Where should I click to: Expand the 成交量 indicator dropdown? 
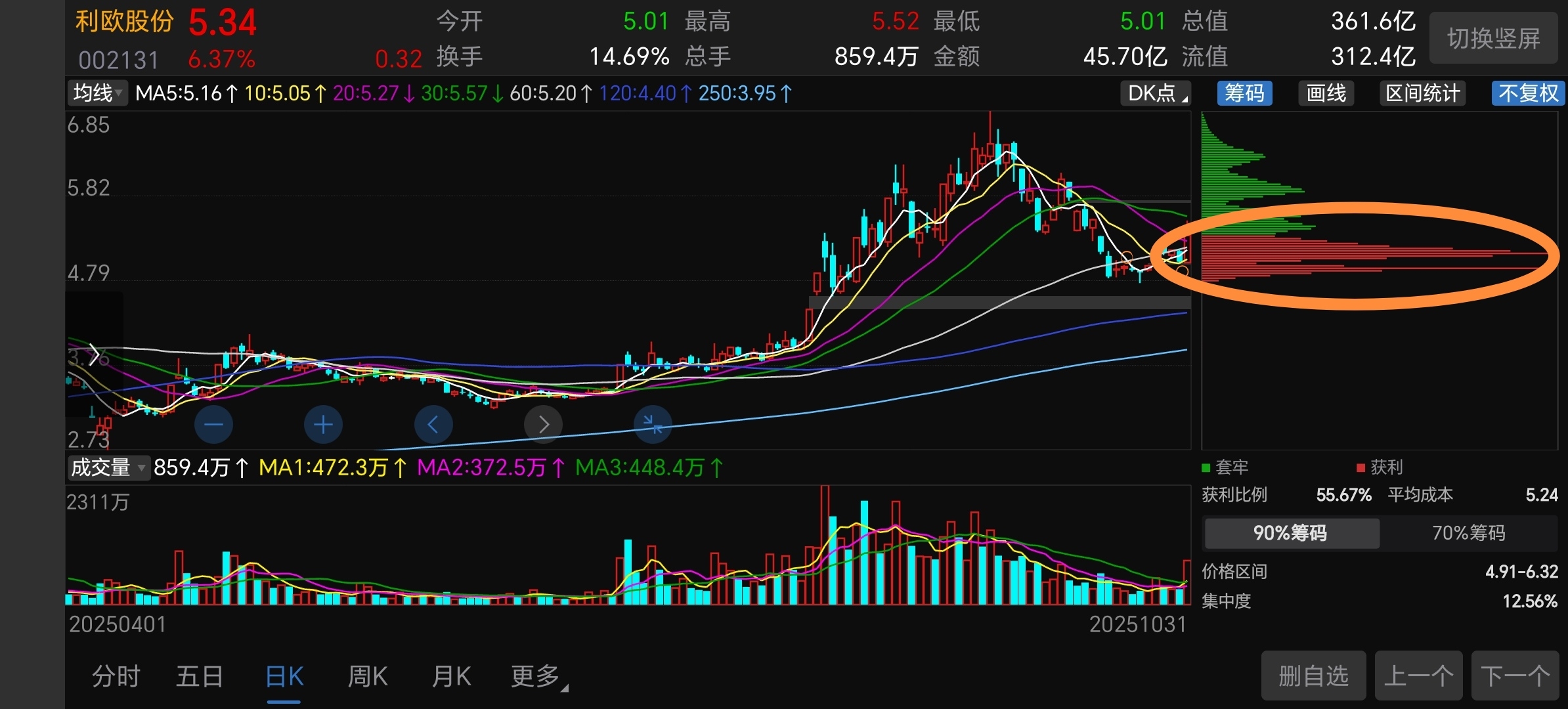click(x=108, y=467)
